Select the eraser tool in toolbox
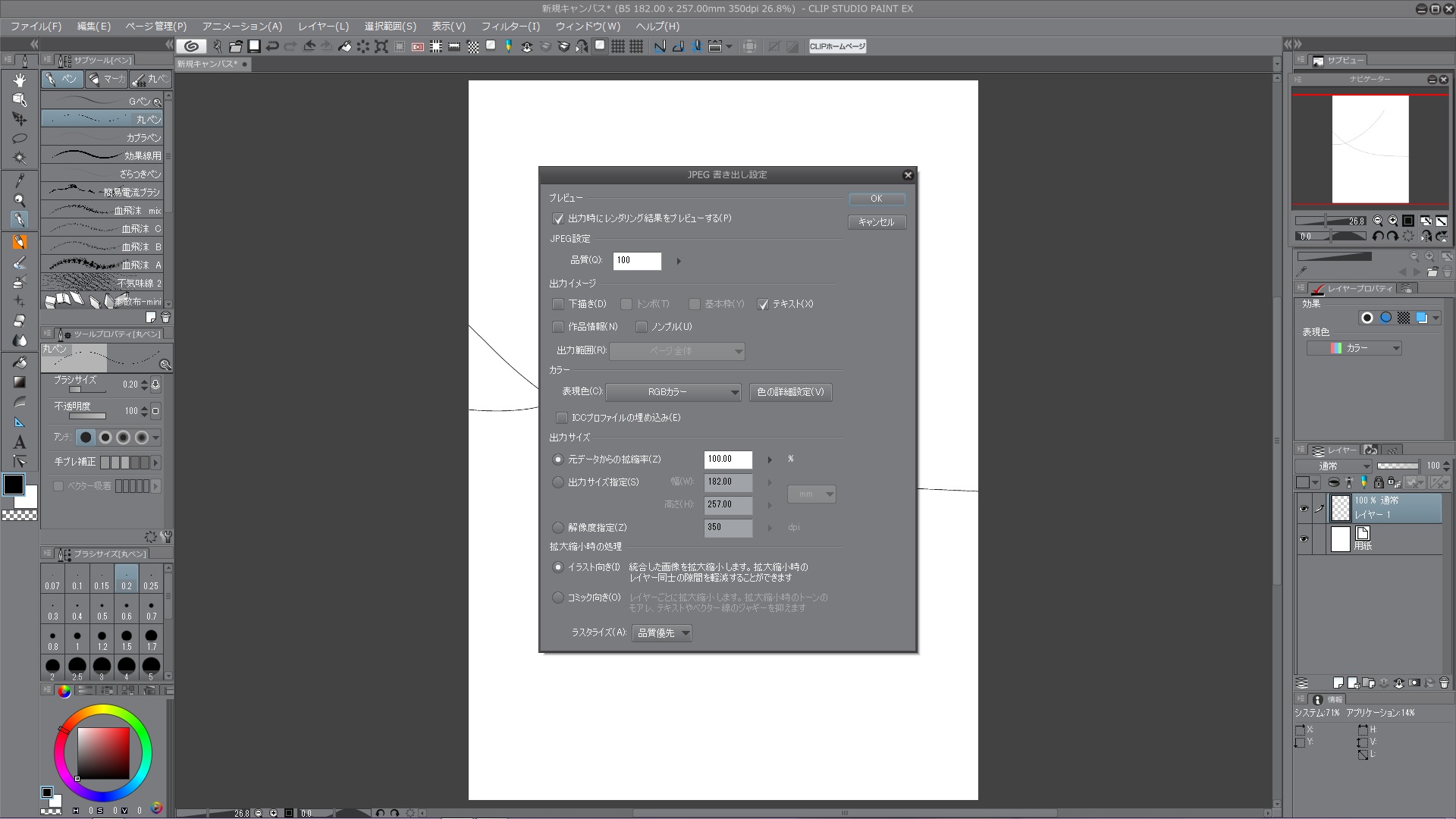The height and width of the screenshot is (819, 1456). coord(20,321)
